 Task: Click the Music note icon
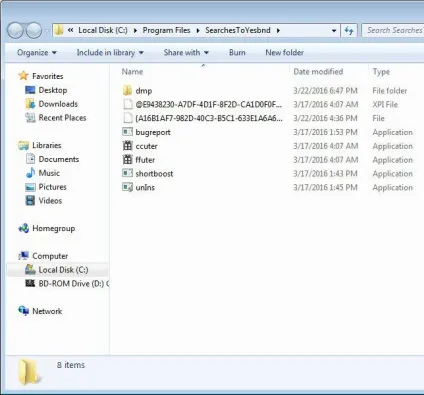click(30, 173)
